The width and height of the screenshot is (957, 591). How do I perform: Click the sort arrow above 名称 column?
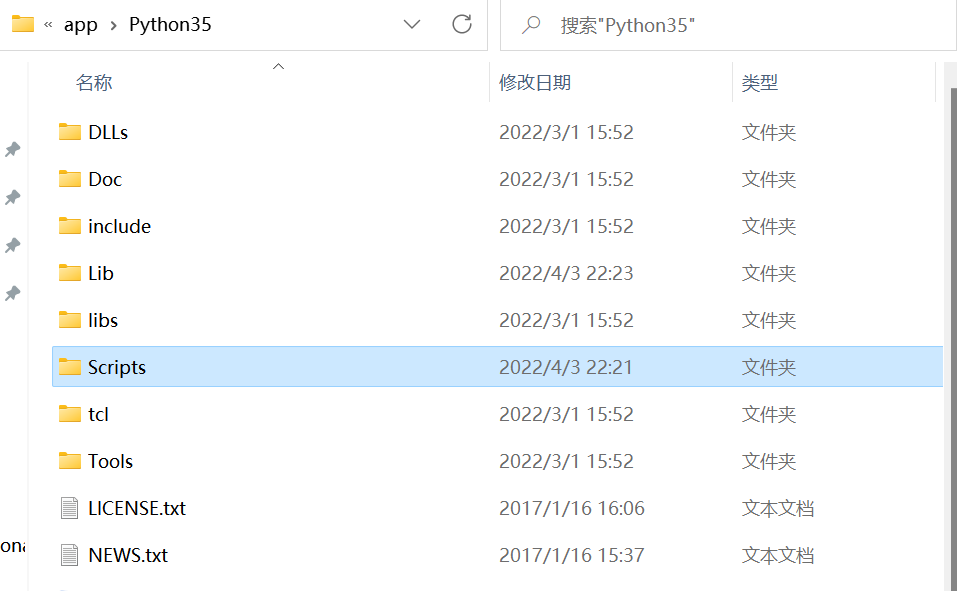[278, 66]
